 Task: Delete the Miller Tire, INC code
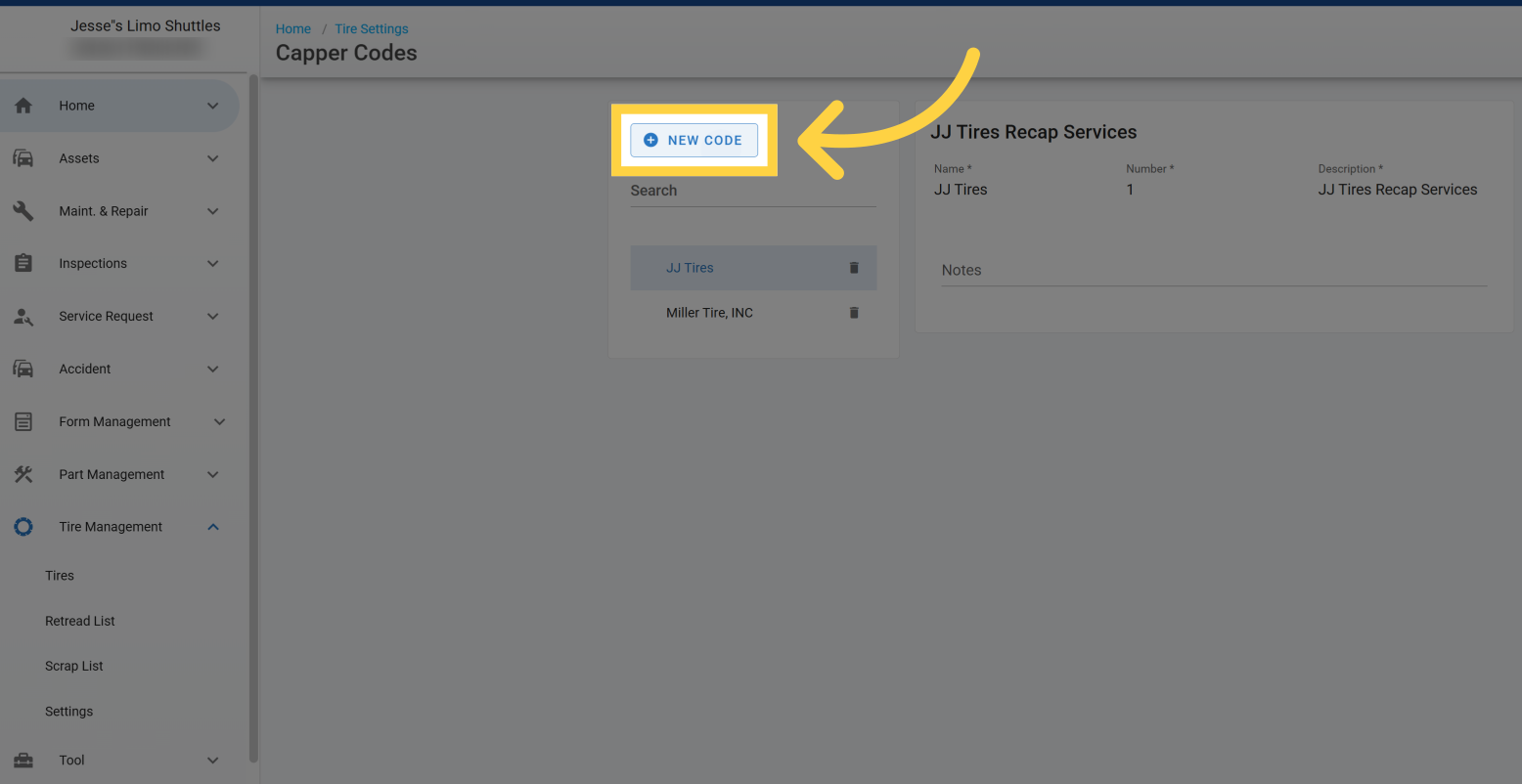pyautogui.click(x=854, y=313)
